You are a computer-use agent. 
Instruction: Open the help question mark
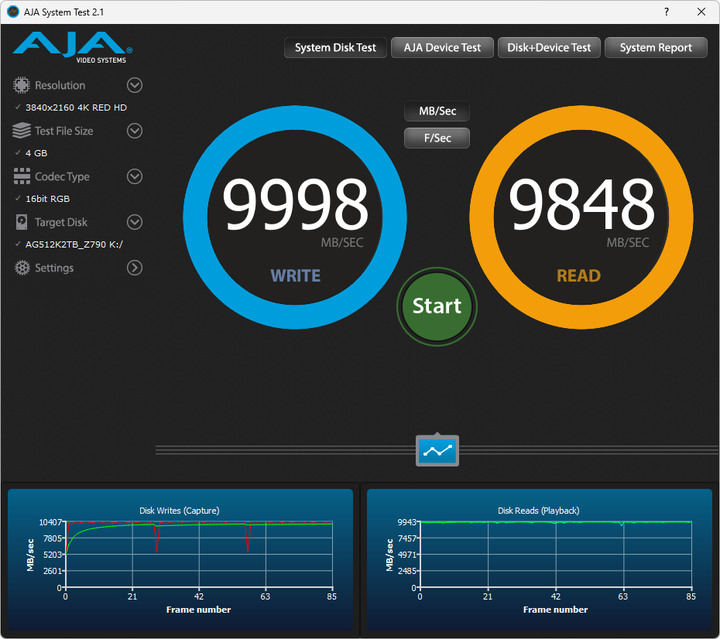pos(666,12)
